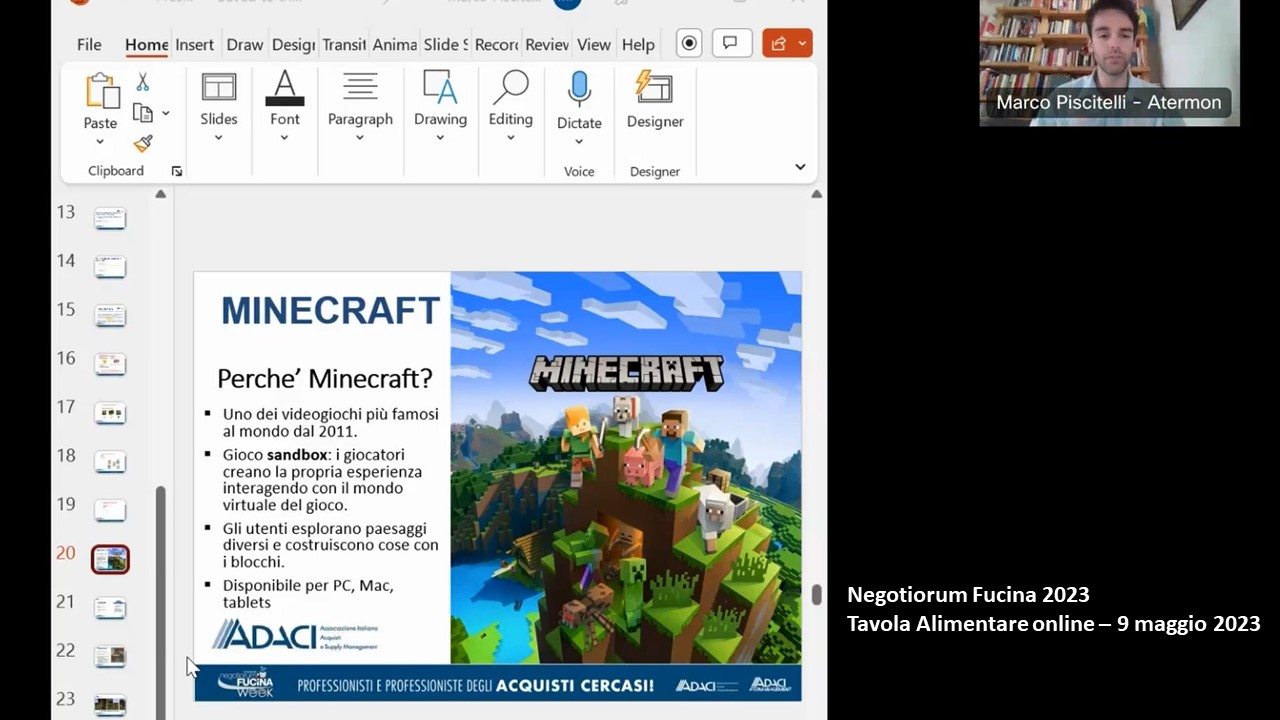The width and height of the screenshot is (1280, 720).
Task: Expand the Copy dropdown arrow
Action: pyautogui.click(x=166, y=113)
